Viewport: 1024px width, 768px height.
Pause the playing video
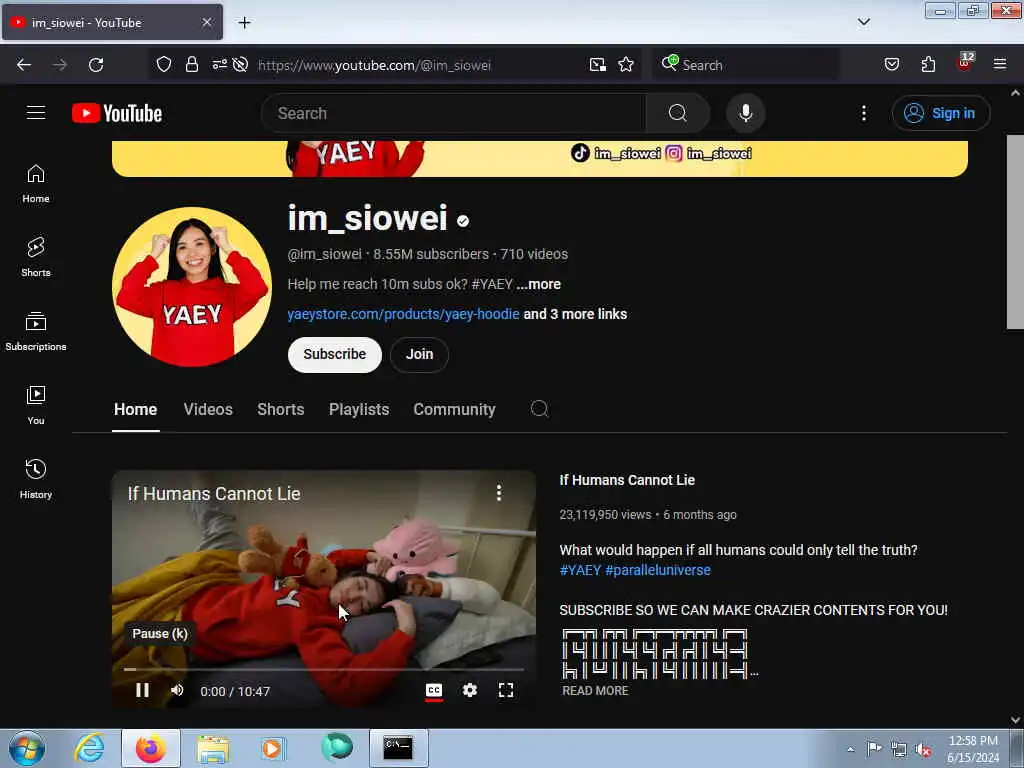[x=142, y=690]
